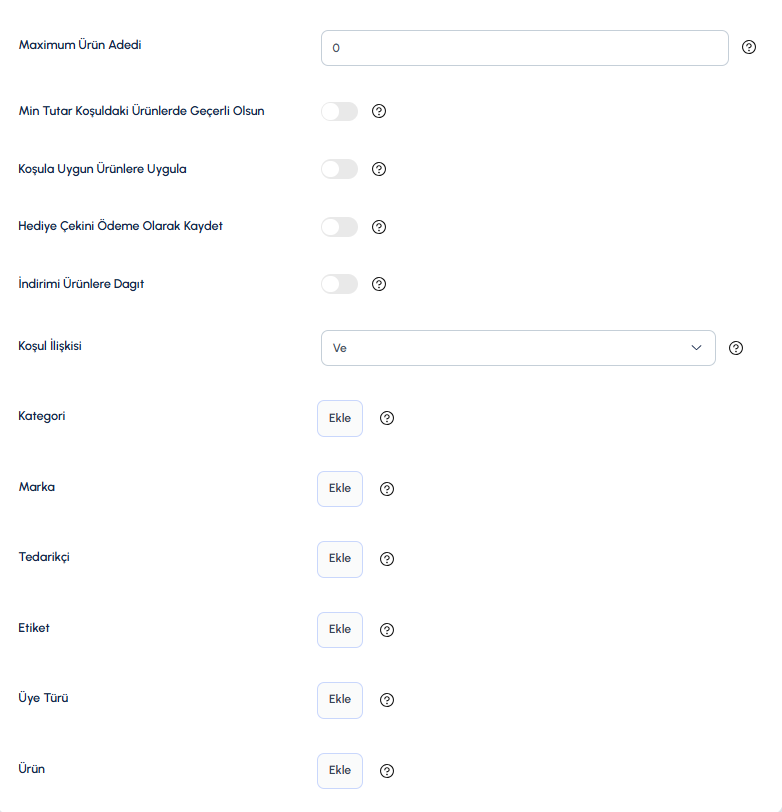The image size is (782, 812).
Task: Click Ekle button in Etiket row
Action: coord(340,630)
